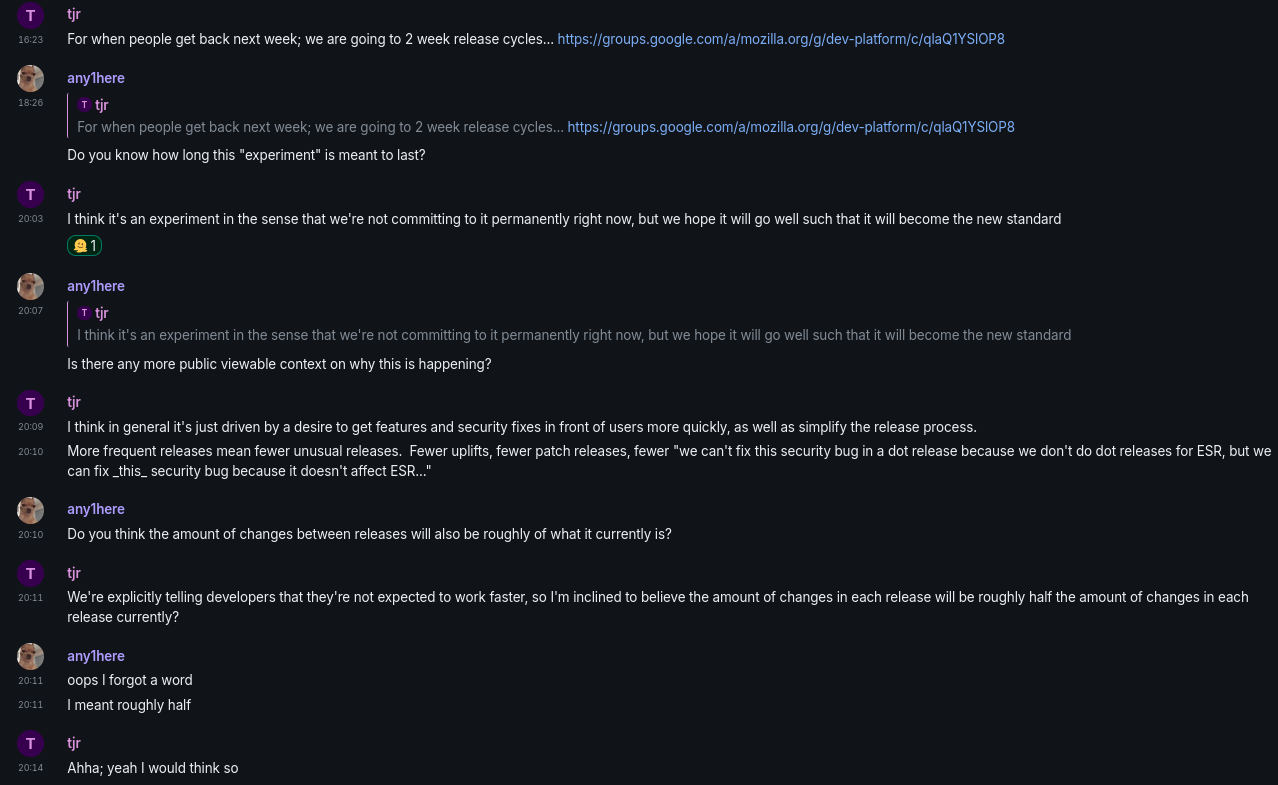The image size is (1278, 785).
Task: Click tjr's avatar beside the 20:11 reply
Action: coord(30,573)
